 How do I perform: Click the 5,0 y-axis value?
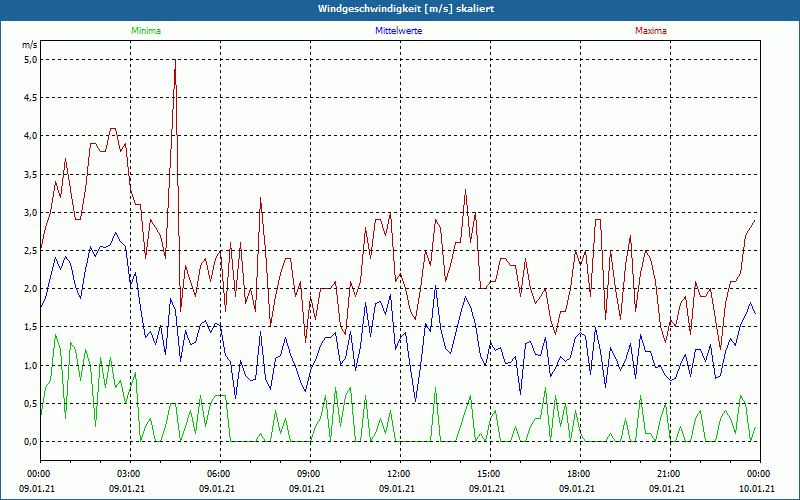click(30, 60)
